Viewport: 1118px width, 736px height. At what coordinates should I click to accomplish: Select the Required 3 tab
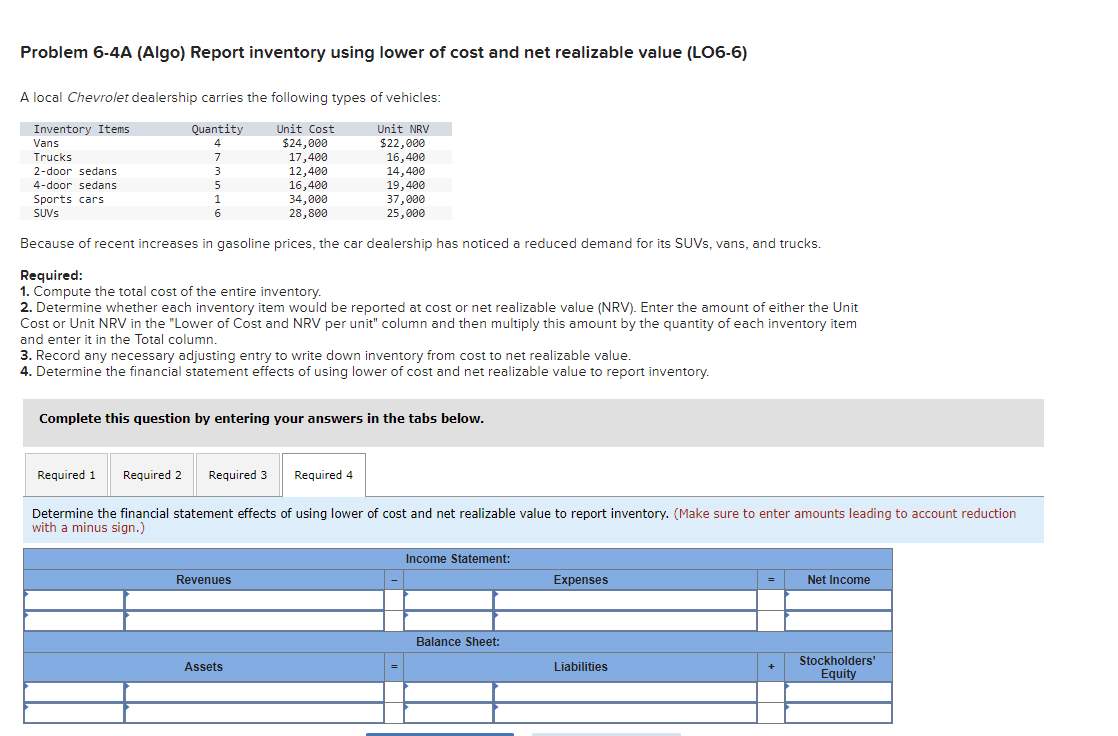tap(238, 475)
